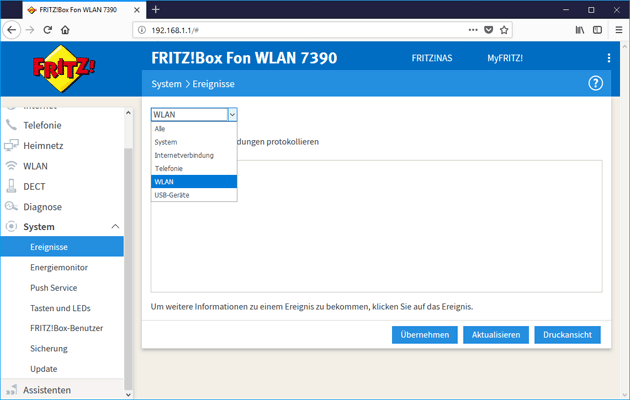The width and height of the screenshot is (630, 400).
Task: Open Push Service in the System submenu
Action: 53,288
